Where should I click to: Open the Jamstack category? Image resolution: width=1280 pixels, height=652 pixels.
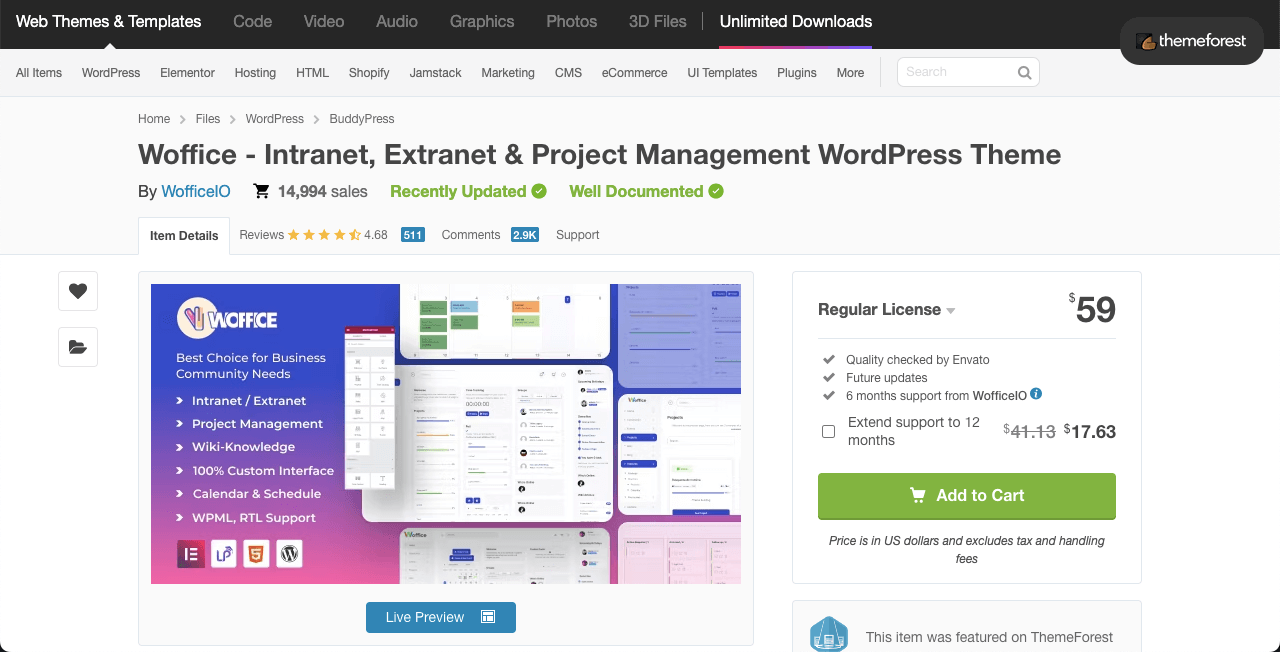[436, 73]
